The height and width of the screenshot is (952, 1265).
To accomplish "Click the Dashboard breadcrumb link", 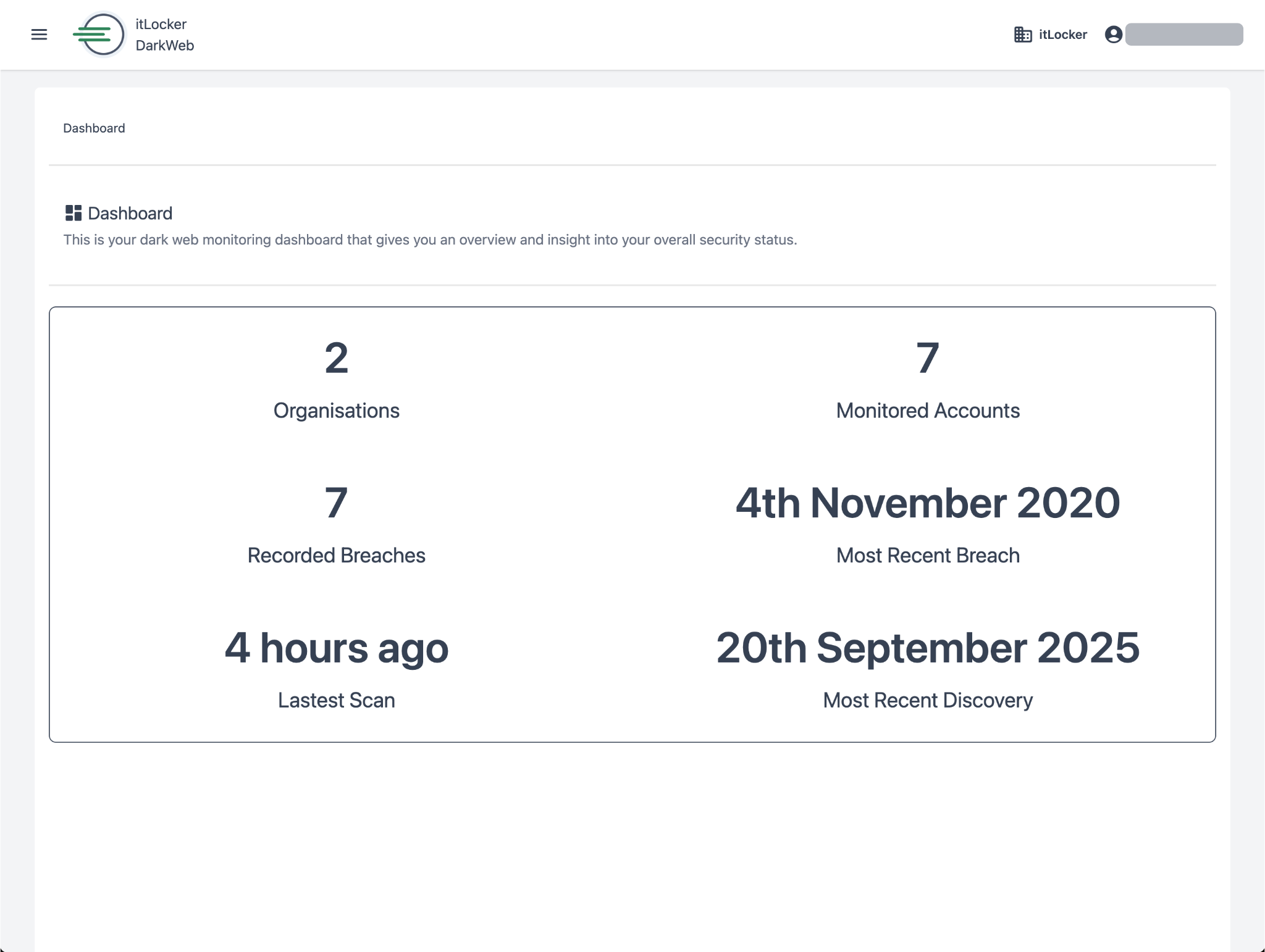I will [94, 128].
